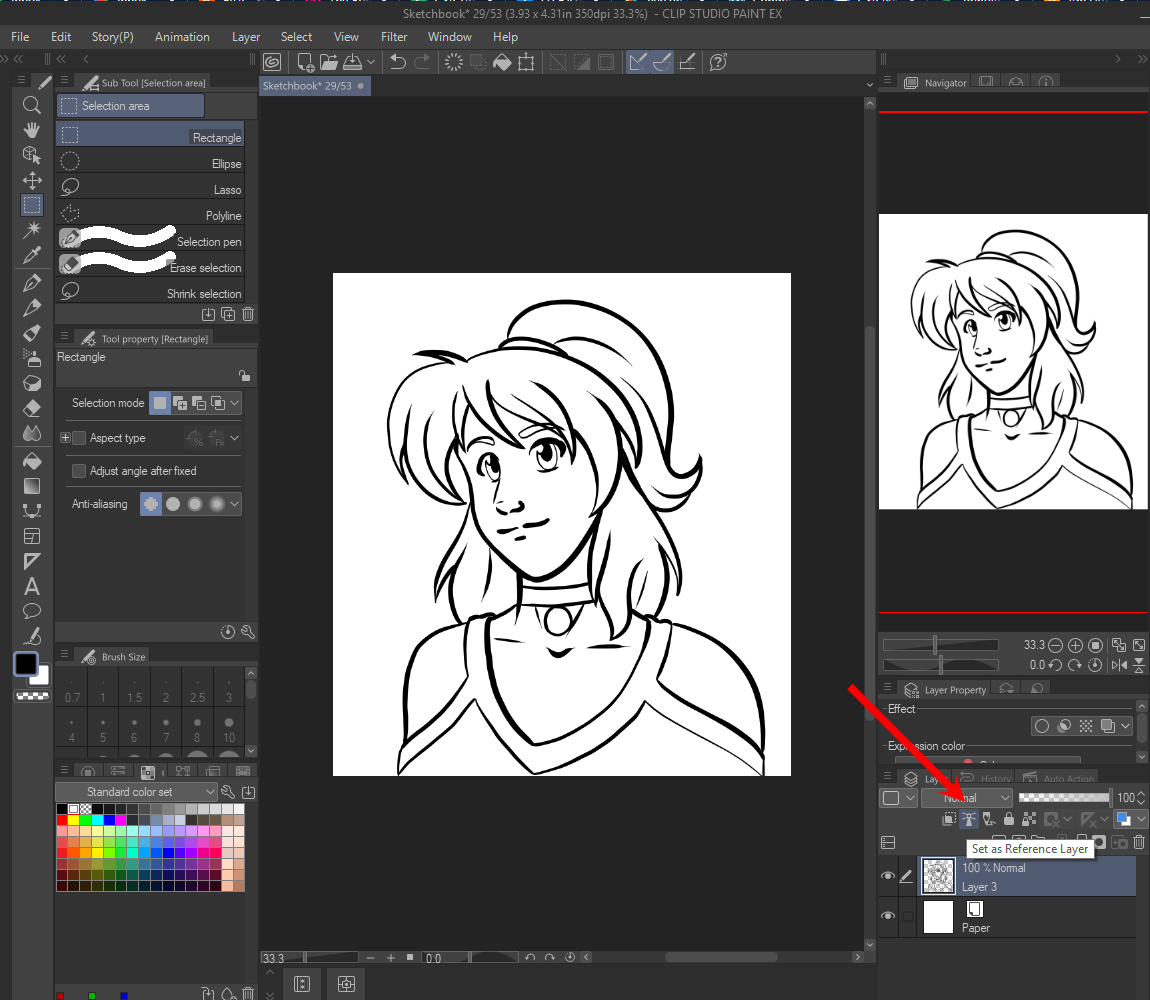Pick the red swatch in the color set

pyautogui.click(x=62, y=820)
